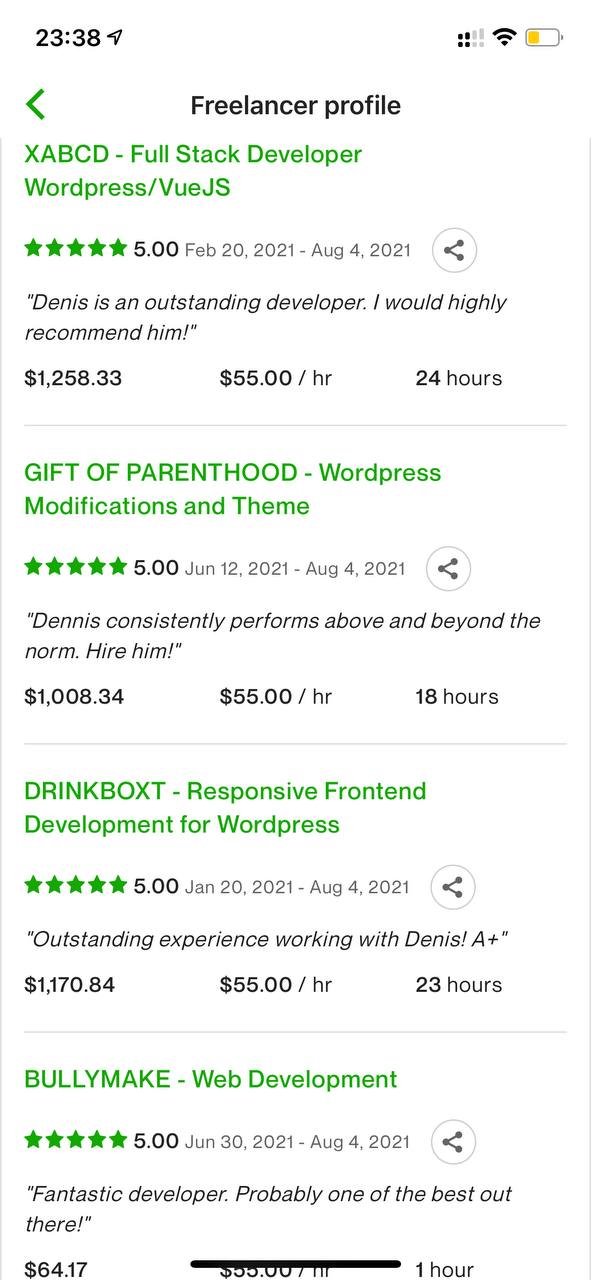Tap the green back arrow
This screenshot has width=591, height=1280.
click(x=35, y=105)
